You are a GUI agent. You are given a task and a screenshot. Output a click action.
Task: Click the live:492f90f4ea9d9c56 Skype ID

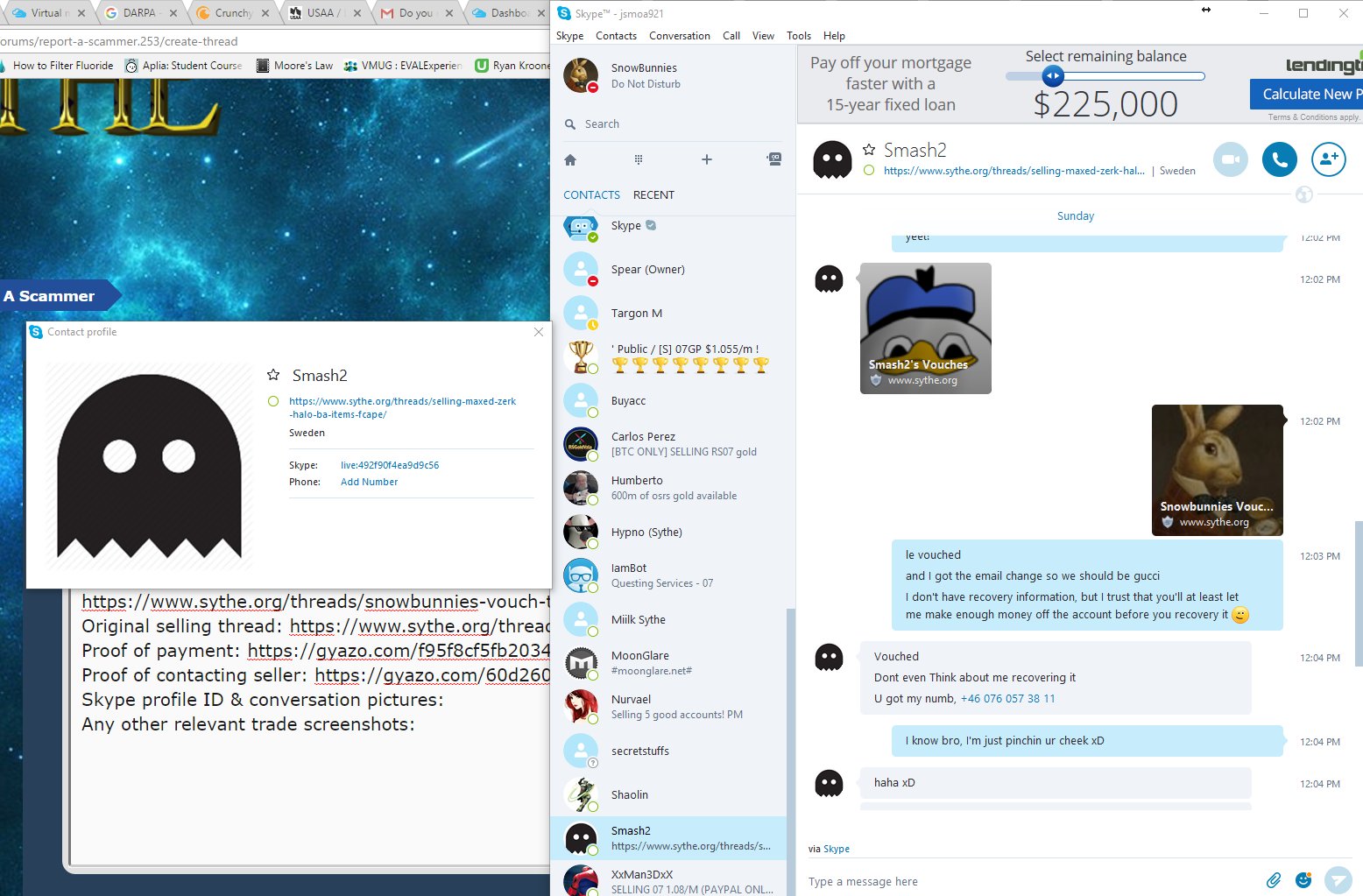click(390, 465)
